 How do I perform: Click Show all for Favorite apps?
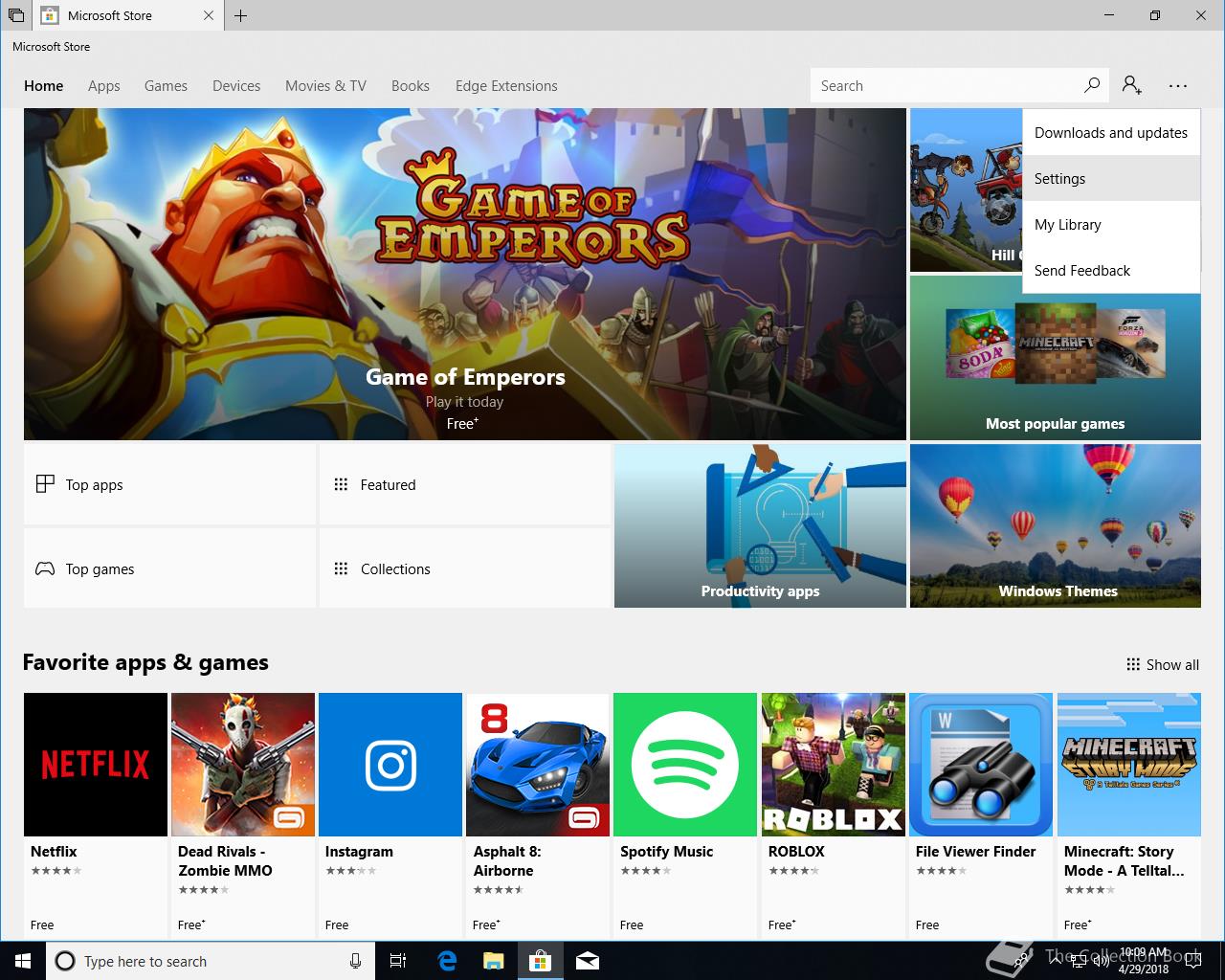click(x=1163, y=664)
